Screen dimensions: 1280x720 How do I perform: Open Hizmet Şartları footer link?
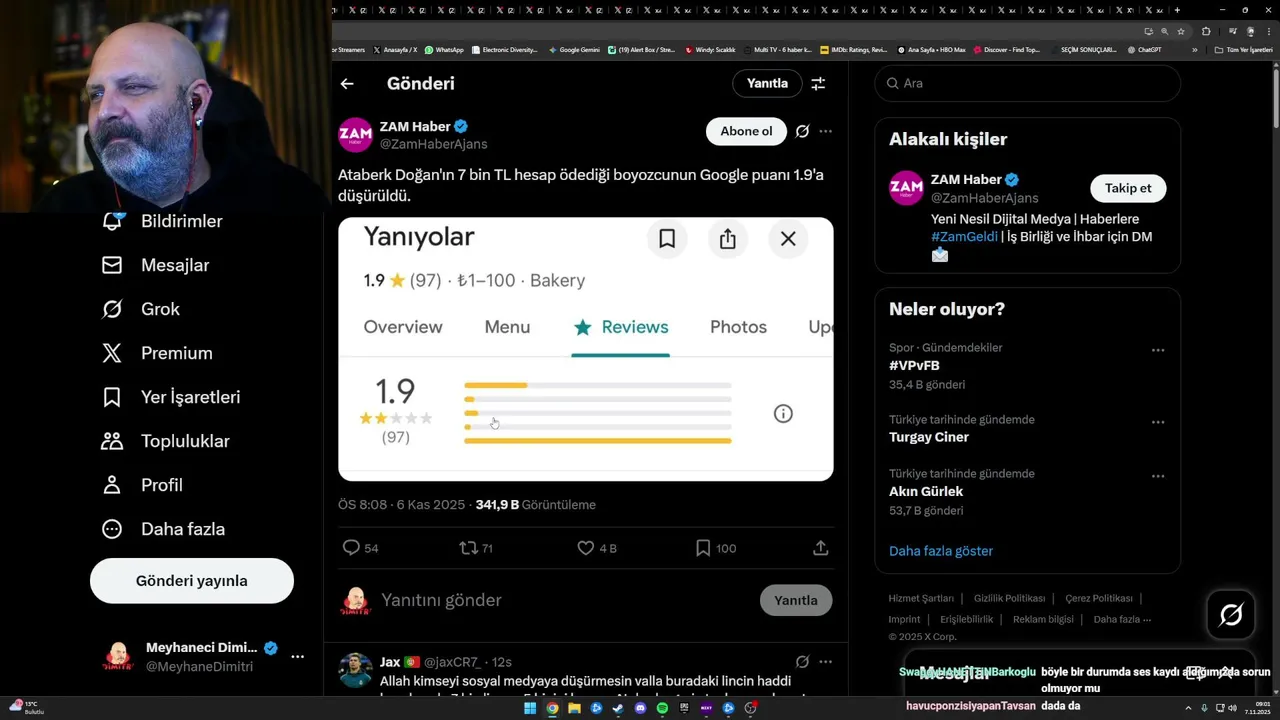(x=921, y=598)
